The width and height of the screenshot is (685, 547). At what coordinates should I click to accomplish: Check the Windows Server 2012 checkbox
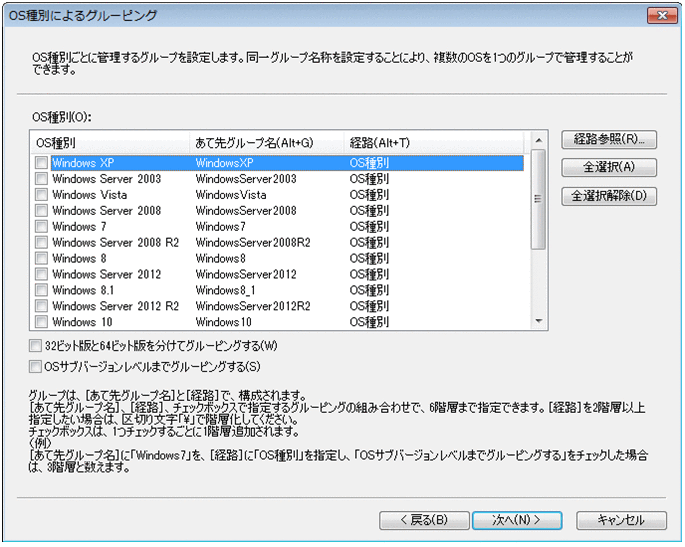(42, 274)
